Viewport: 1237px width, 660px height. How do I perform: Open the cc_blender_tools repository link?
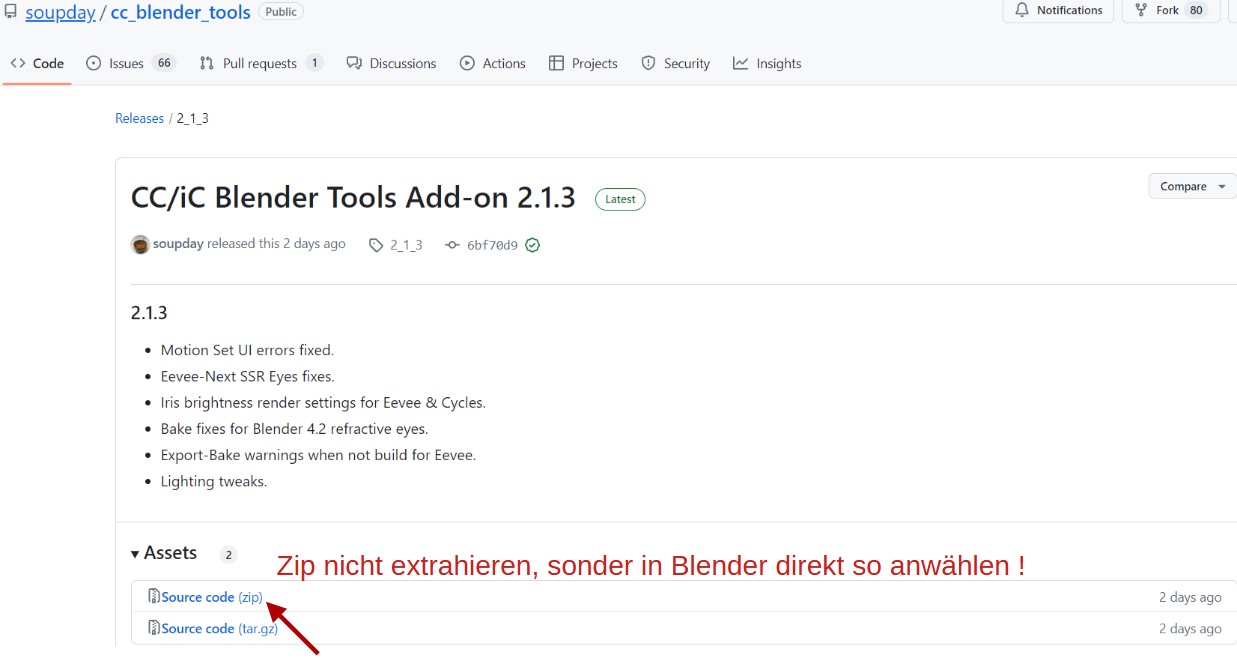pos(180,13)
